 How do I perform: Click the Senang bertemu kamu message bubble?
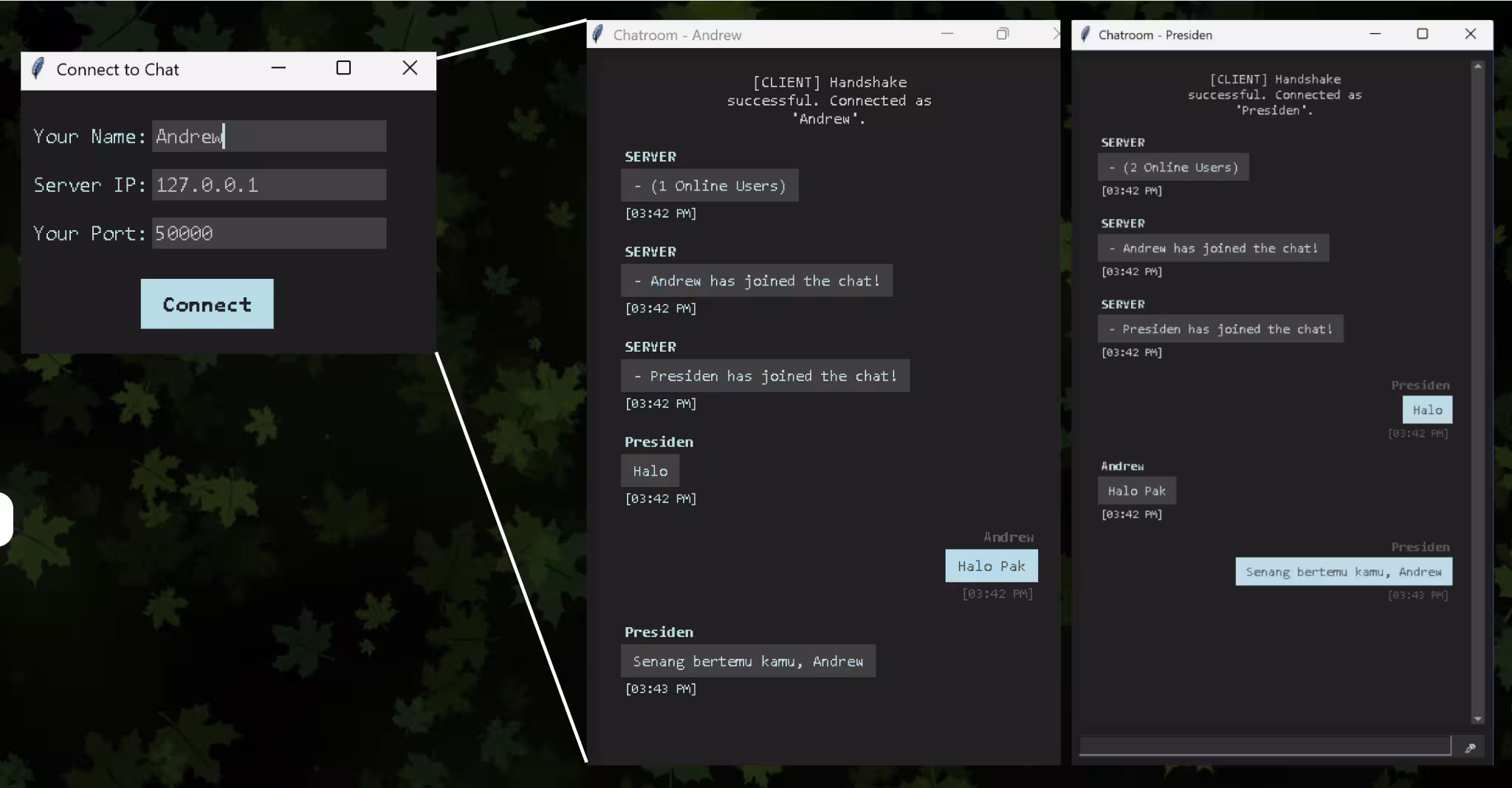[747, 660]
